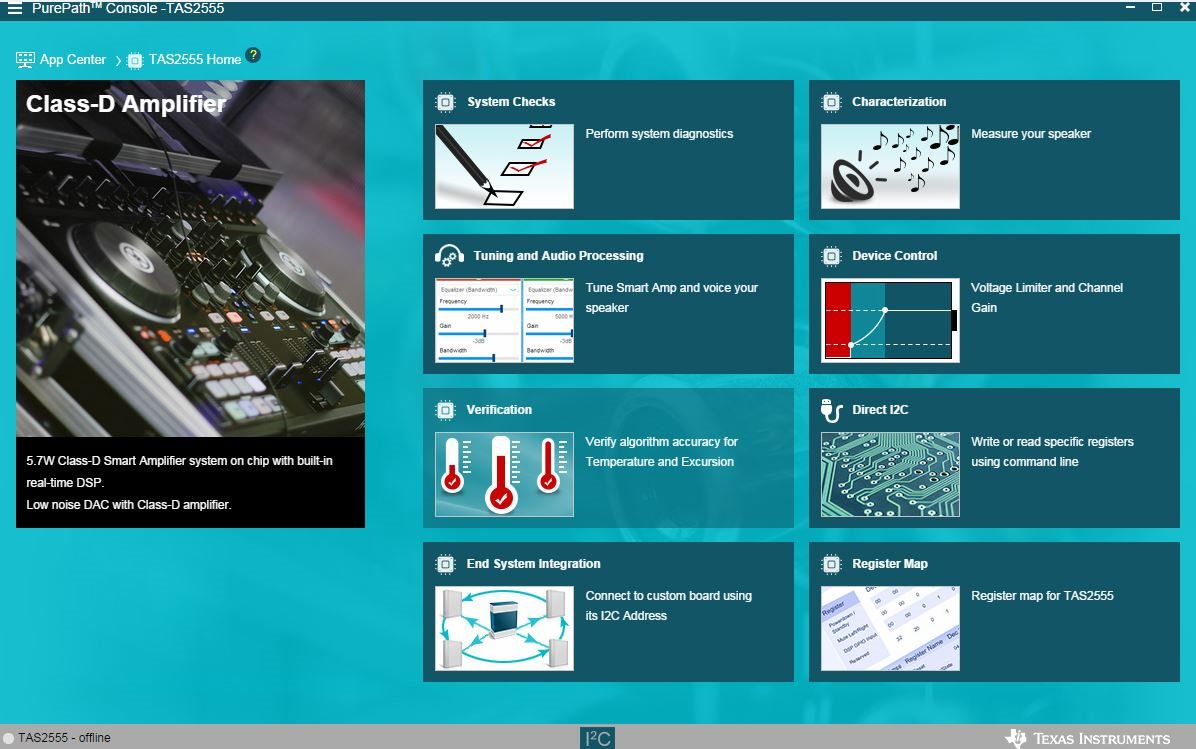Screen dimensions: 1196x749
Task: Open Register Map title
Action: 890,564
